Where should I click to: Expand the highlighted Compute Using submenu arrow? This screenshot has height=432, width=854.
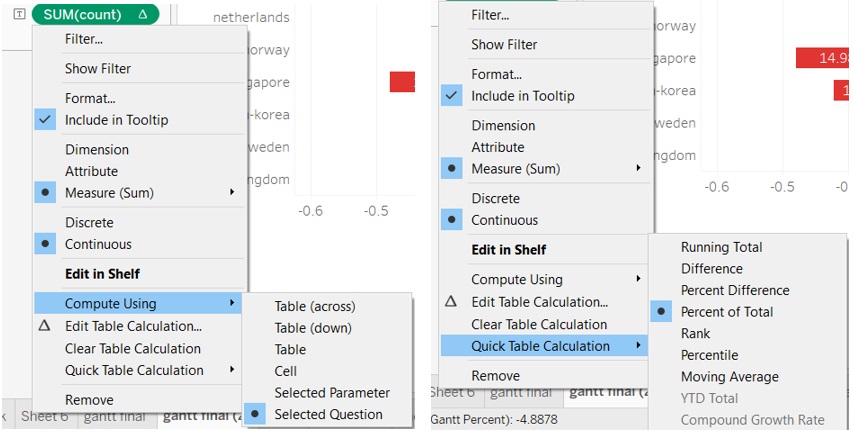click(x=232, y=303)
